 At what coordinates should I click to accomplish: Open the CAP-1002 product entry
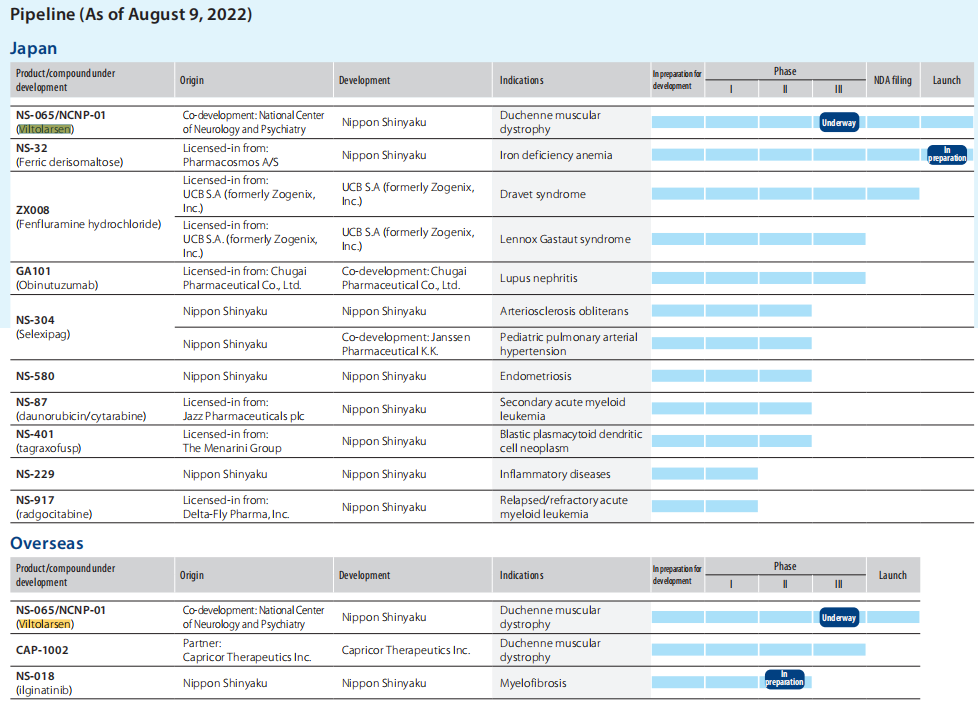pyautogui.click(x=43, y=650)
